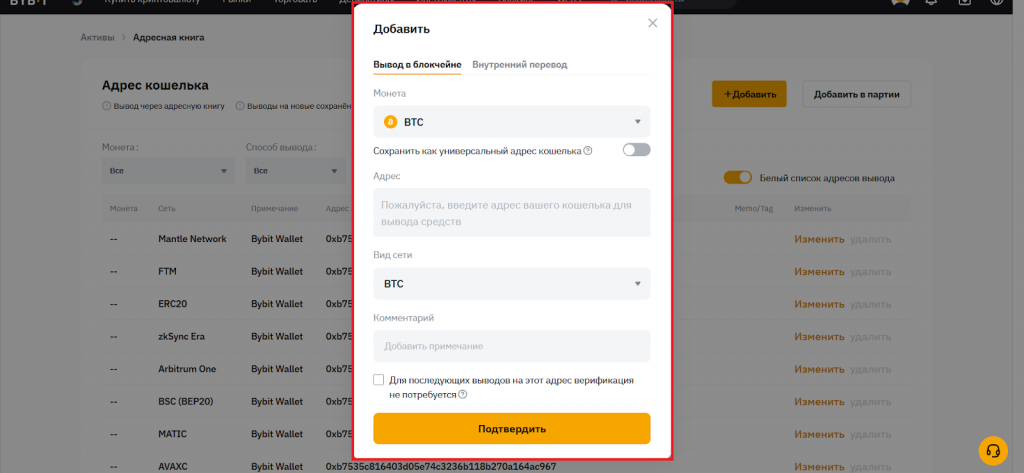Open the support headset chat icon
Image resolution: width=1024 pixels, height=473 pixels.
tap(993, 450)
